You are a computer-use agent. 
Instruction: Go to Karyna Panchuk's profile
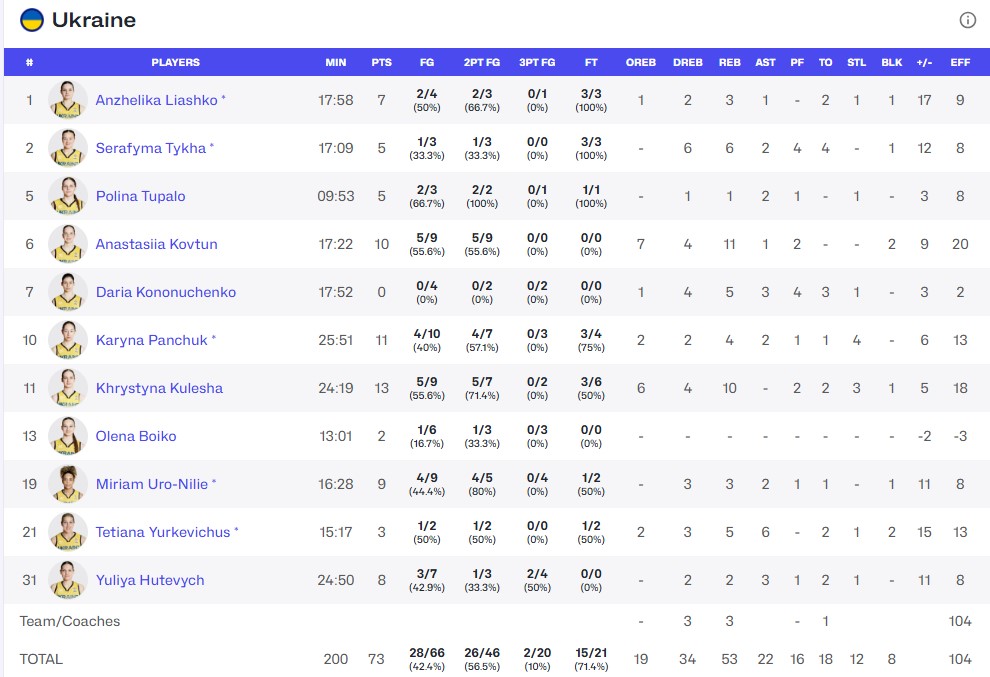pyautogui.click(x=151, y=340)
